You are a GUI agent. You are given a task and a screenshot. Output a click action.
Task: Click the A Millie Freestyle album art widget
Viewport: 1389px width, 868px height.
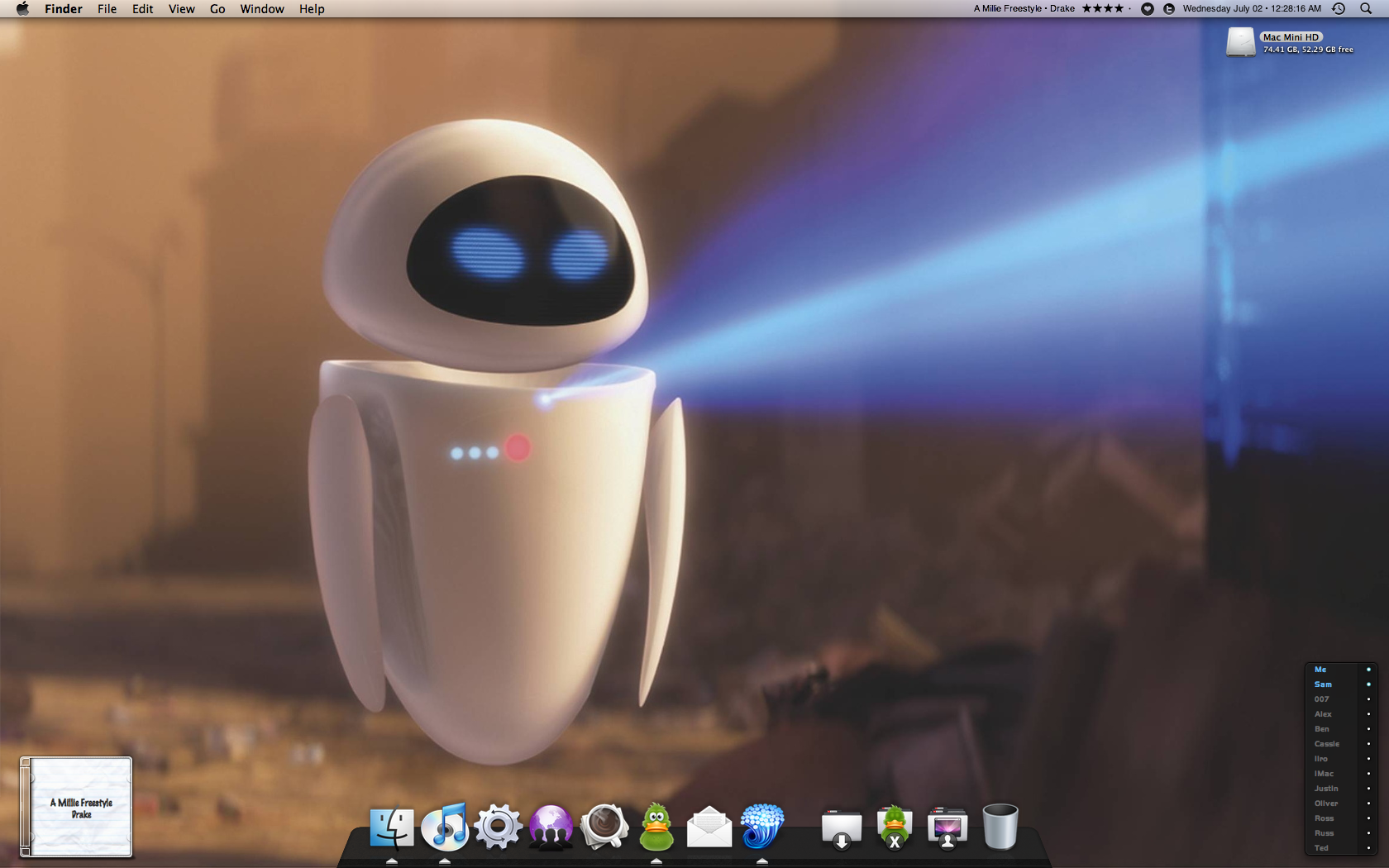click(x=76, y=807)
